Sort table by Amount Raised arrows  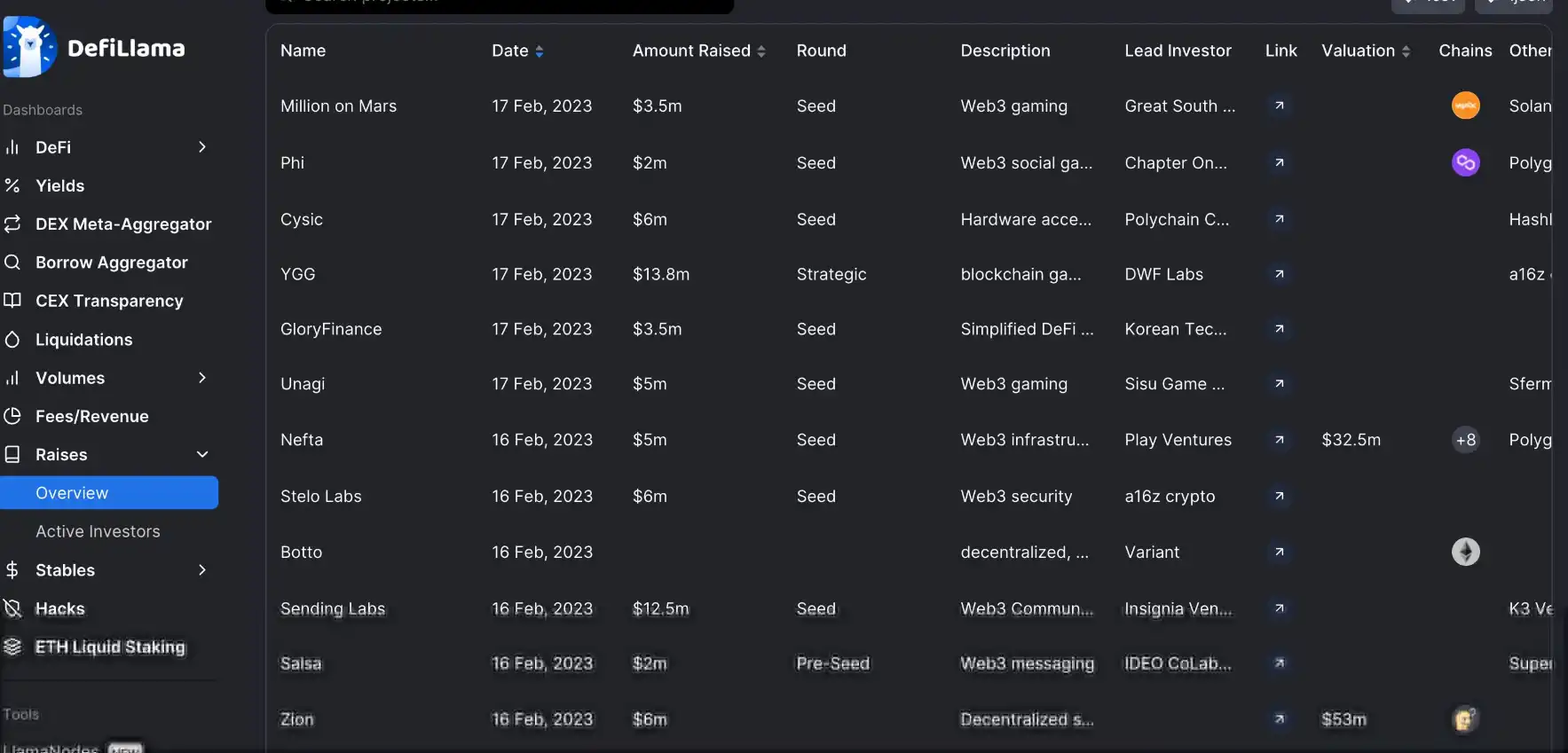(761, 51)
